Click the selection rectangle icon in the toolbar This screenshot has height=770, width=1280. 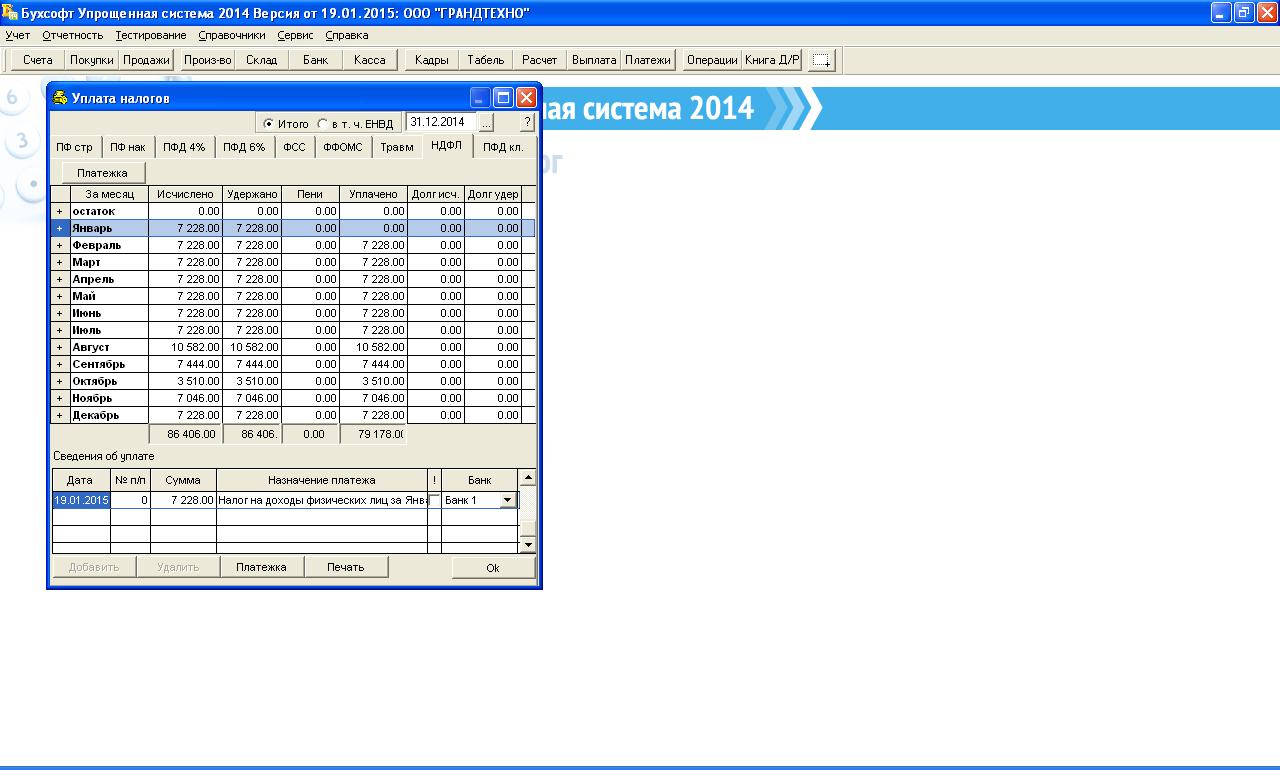click(x=821, y=61)
